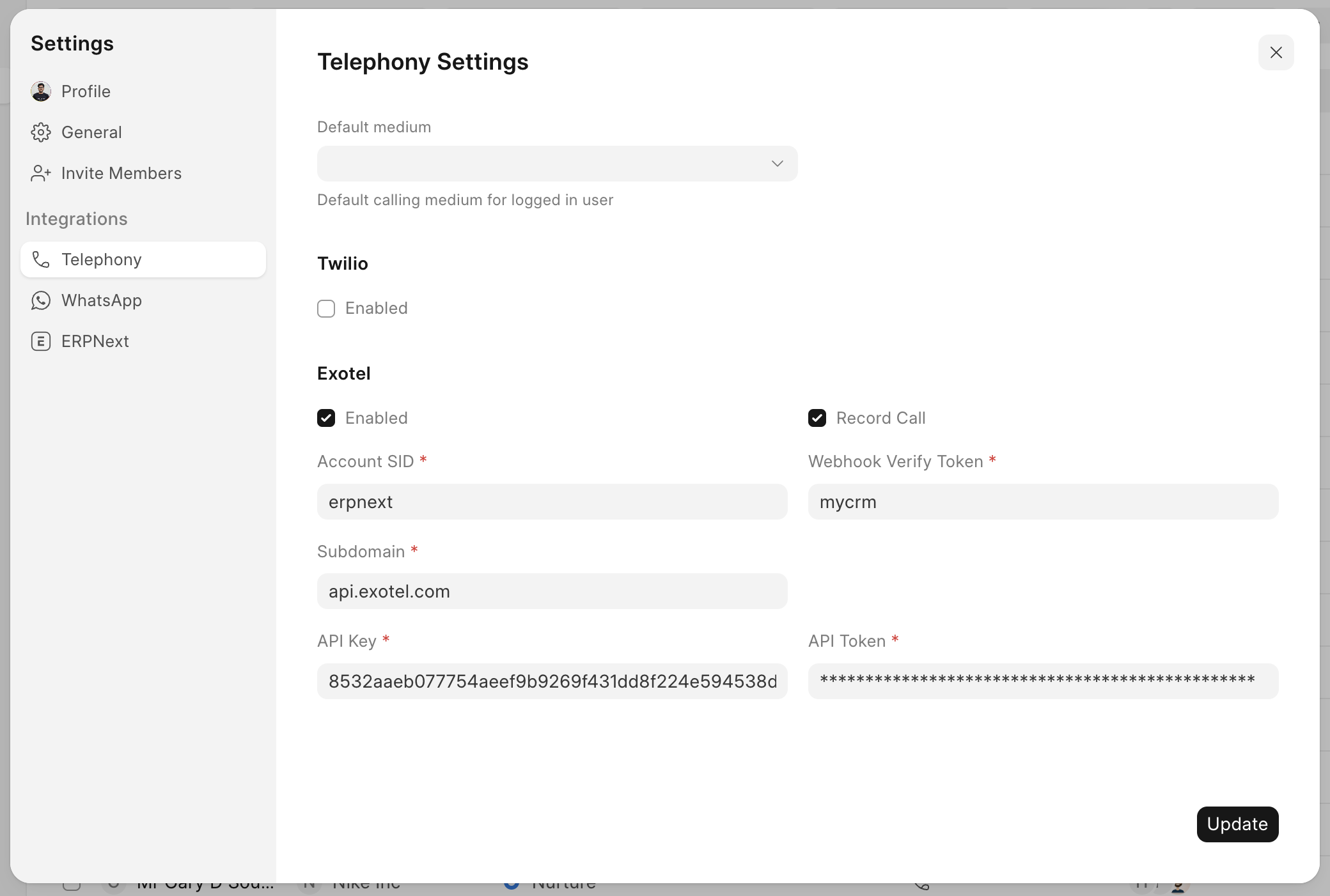1330x896 pixels.
Task: Click the profile avatar icon
Action: click(x=41, y=91)
